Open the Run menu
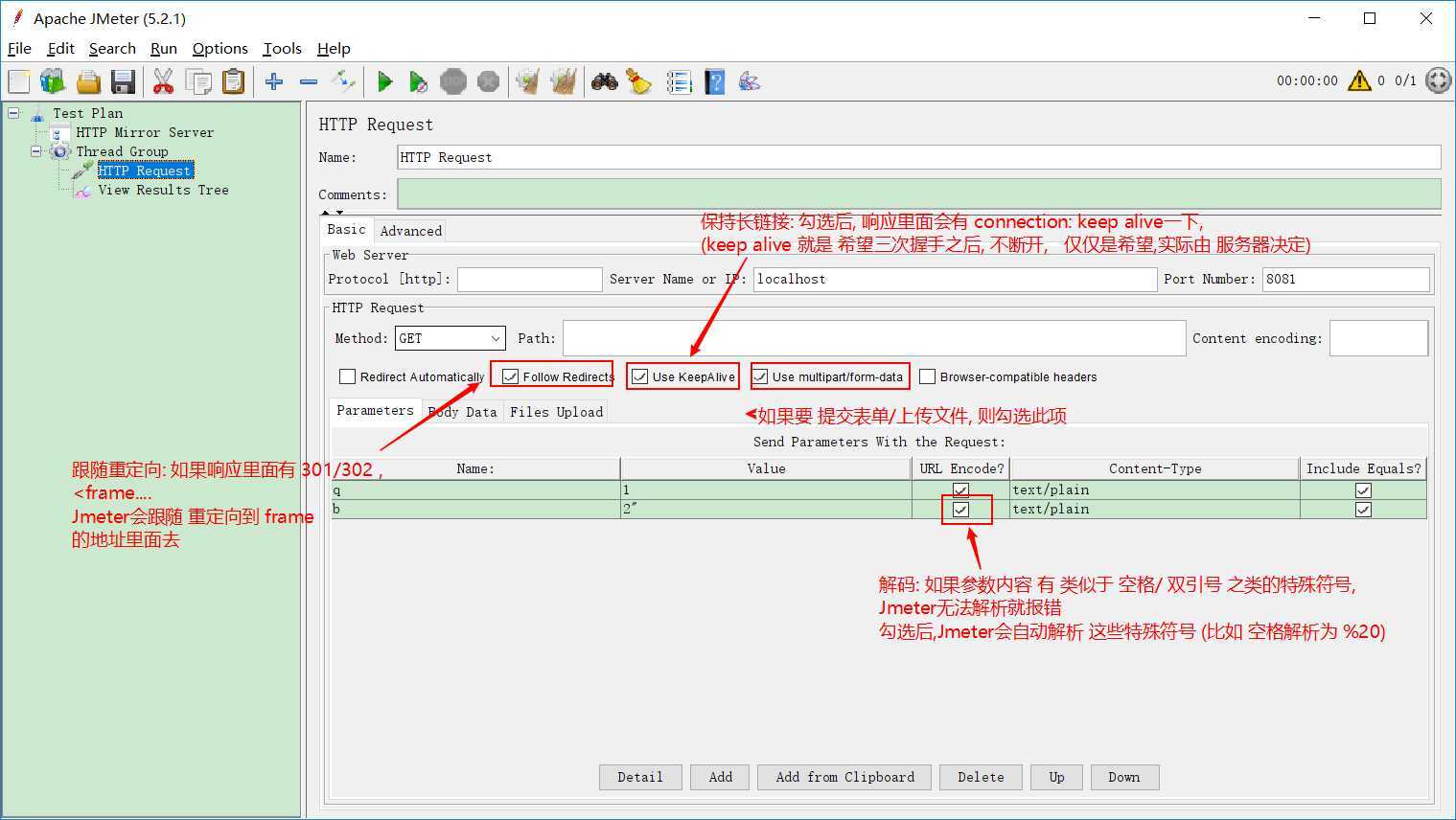The width and height of the screenshot is (1456, 820). pos(164,48)
